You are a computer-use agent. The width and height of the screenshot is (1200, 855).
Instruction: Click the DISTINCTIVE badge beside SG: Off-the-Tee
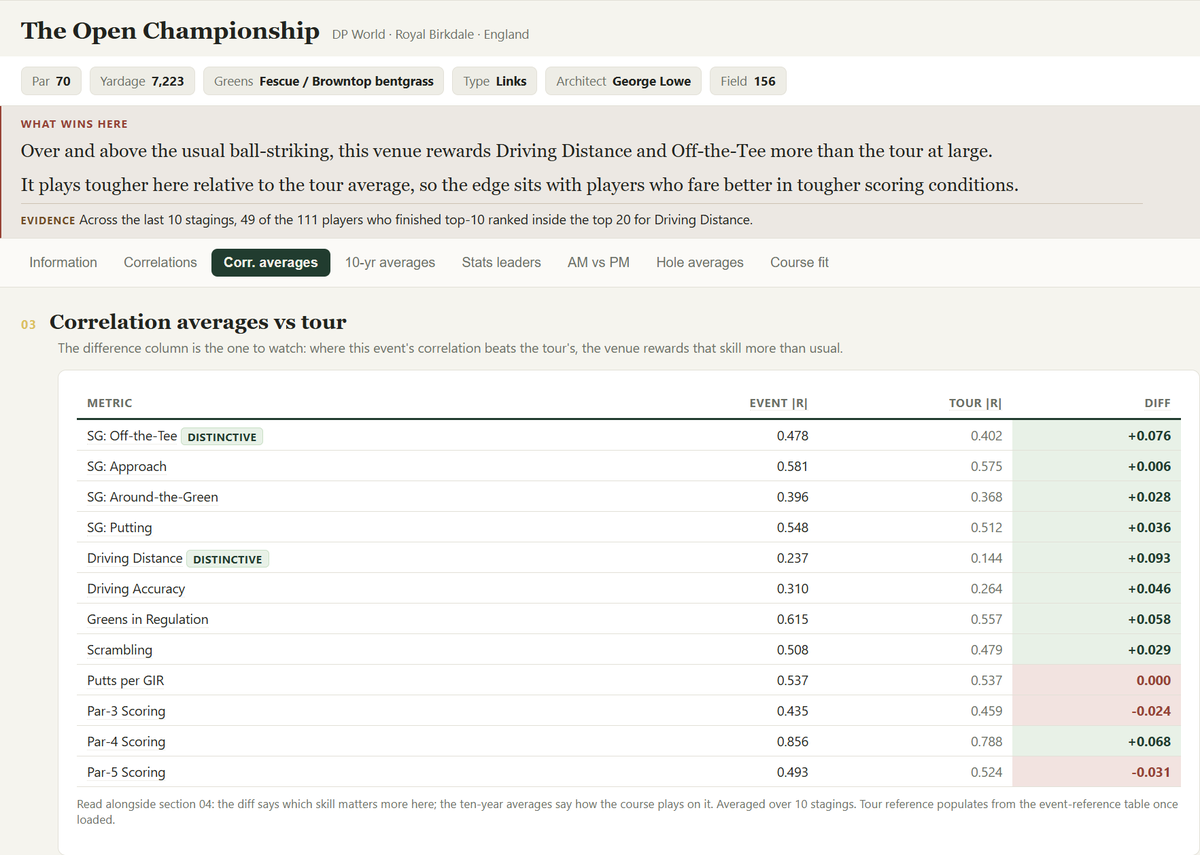click(x=222, y=437)
